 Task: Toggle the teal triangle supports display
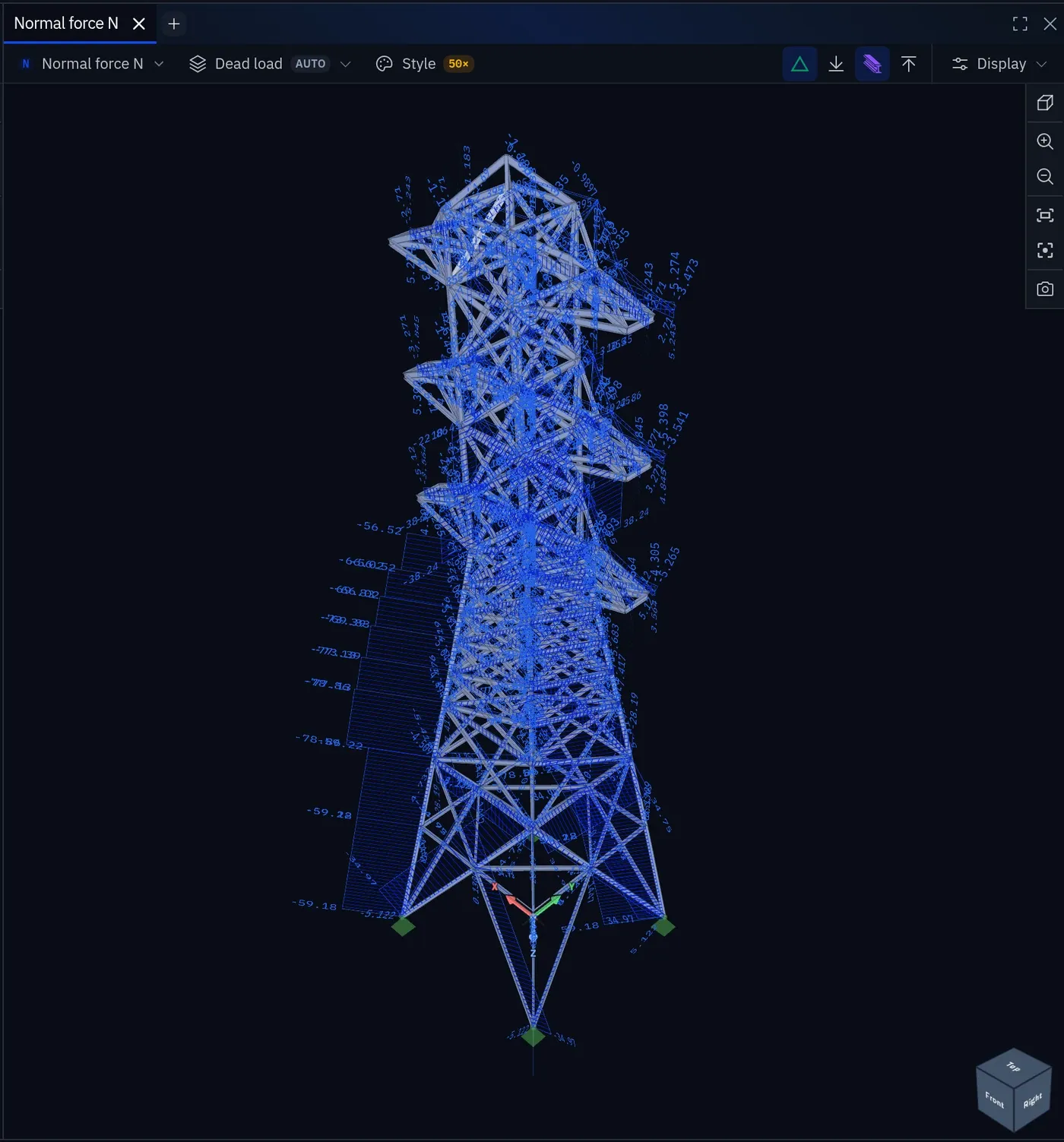pyautogui.click(x=800, y=64)
